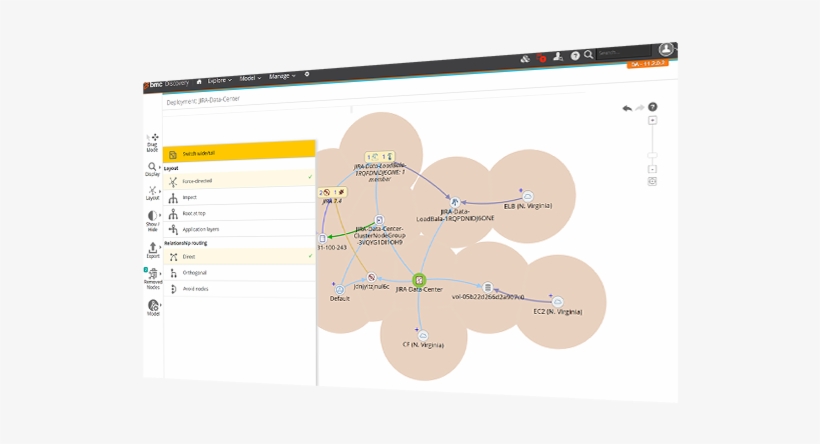Viewport: 820px width, 444px height.
Task: Select Avoid nodes routing
Action: 240,289
